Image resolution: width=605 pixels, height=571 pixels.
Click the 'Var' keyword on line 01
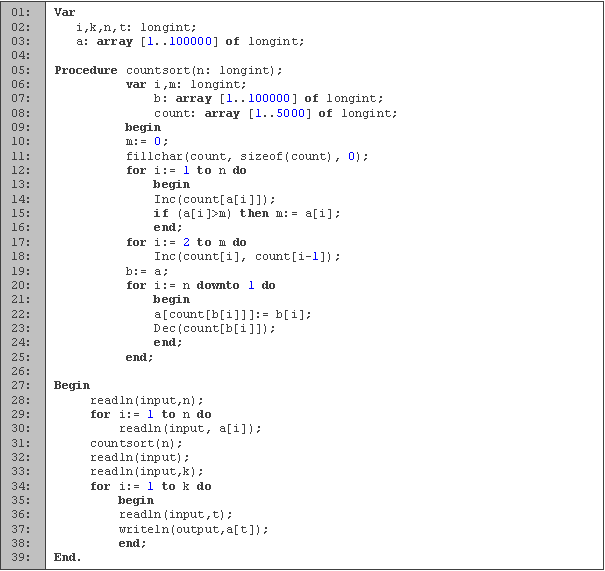(64, 12)
